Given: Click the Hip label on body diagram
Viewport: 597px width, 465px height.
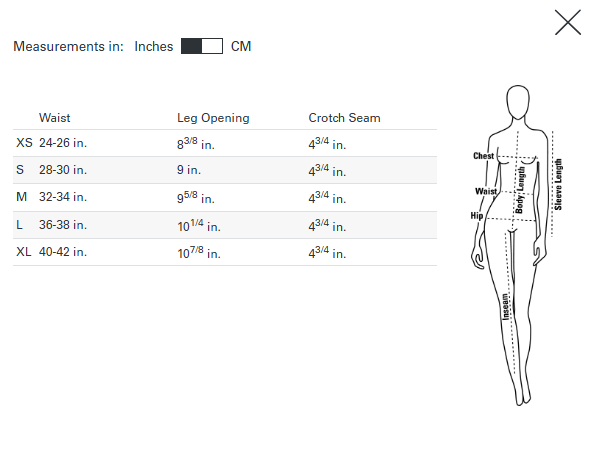Looking at the screenshot, I should (x=477, y=216).
